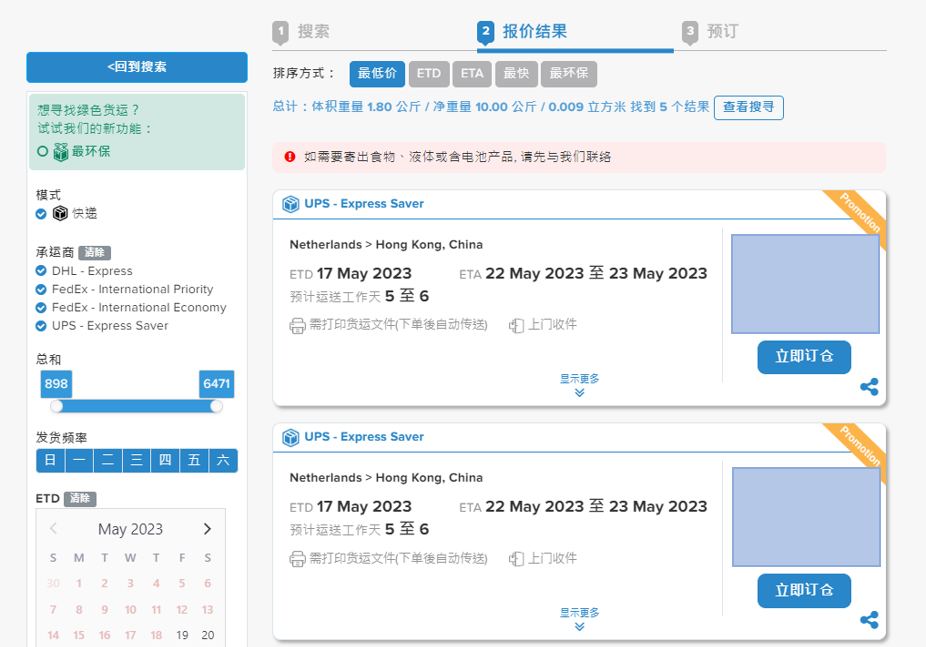Click the May 2023 calendar title
Viewport: 926px width, 647px height.
(131, 529)
